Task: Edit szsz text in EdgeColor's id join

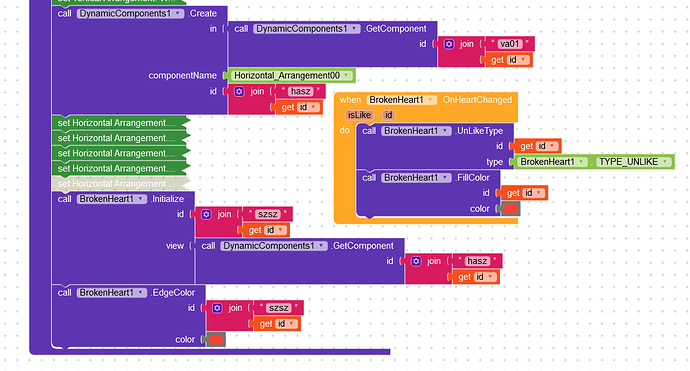Action: click(279, 308)
